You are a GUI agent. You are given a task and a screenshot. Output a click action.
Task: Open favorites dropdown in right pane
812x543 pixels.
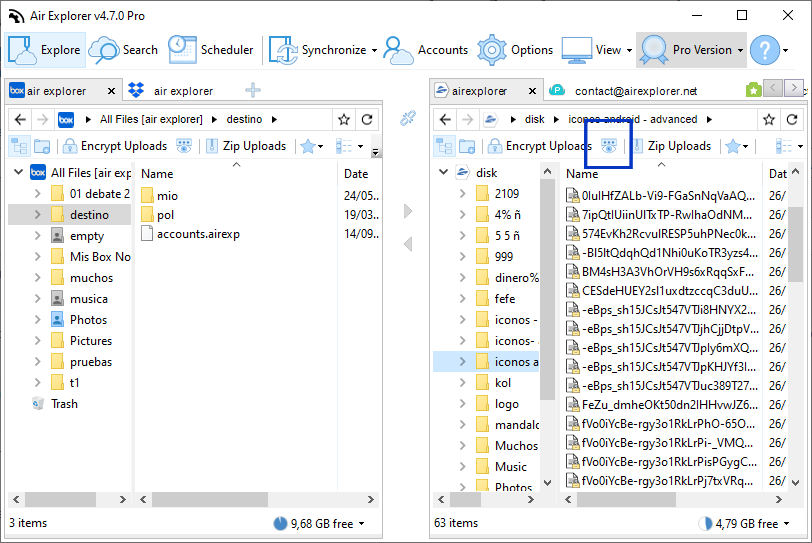click(737, 146)
